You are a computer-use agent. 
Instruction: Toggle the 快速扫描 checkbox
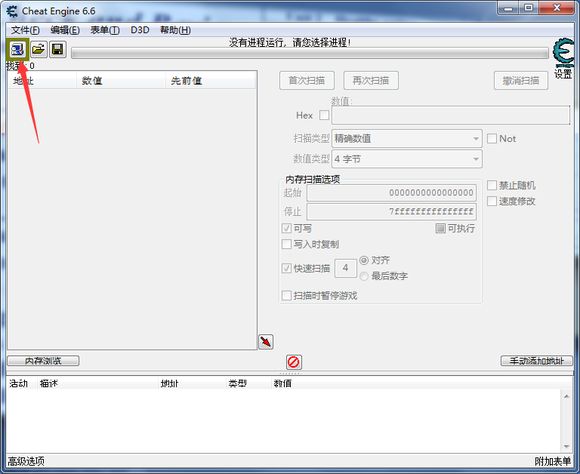pos(286,268)
